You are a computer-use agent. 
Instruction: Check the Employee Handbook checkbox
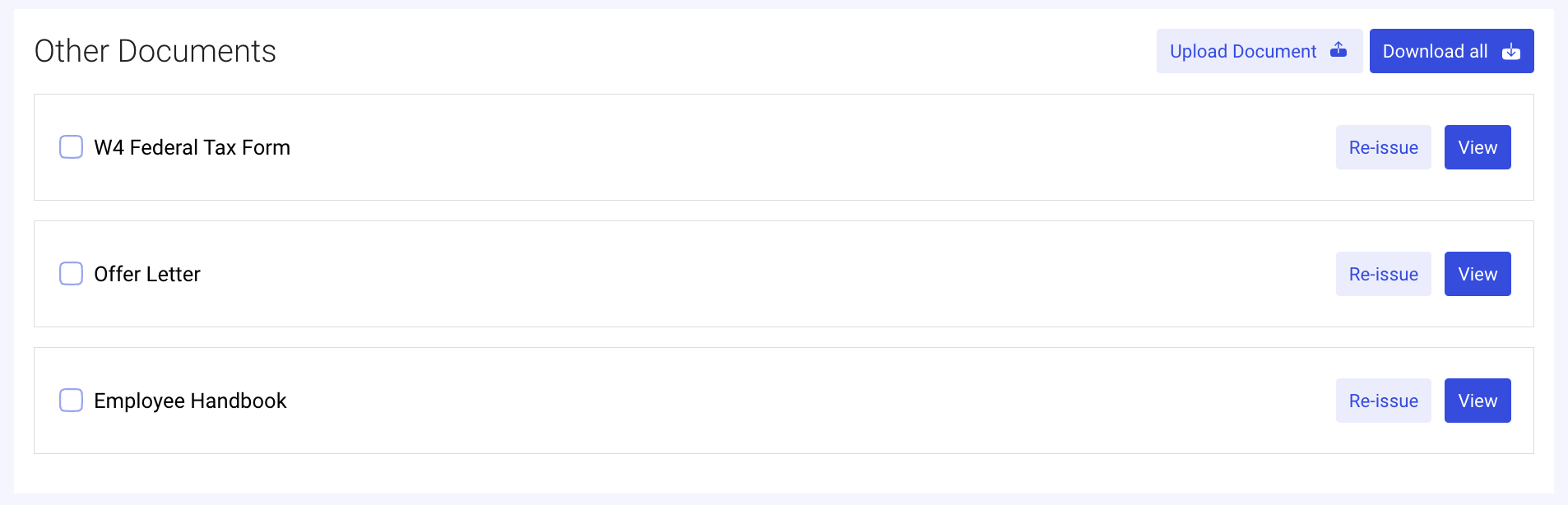(71, 400)
